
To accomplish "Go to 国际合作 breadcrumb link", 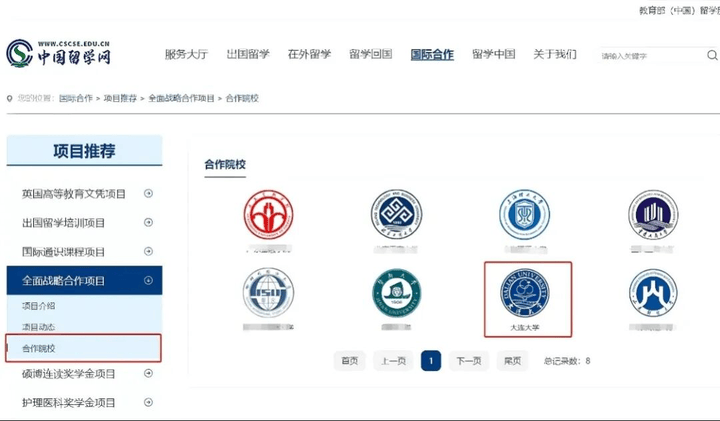I will (76, 98).
